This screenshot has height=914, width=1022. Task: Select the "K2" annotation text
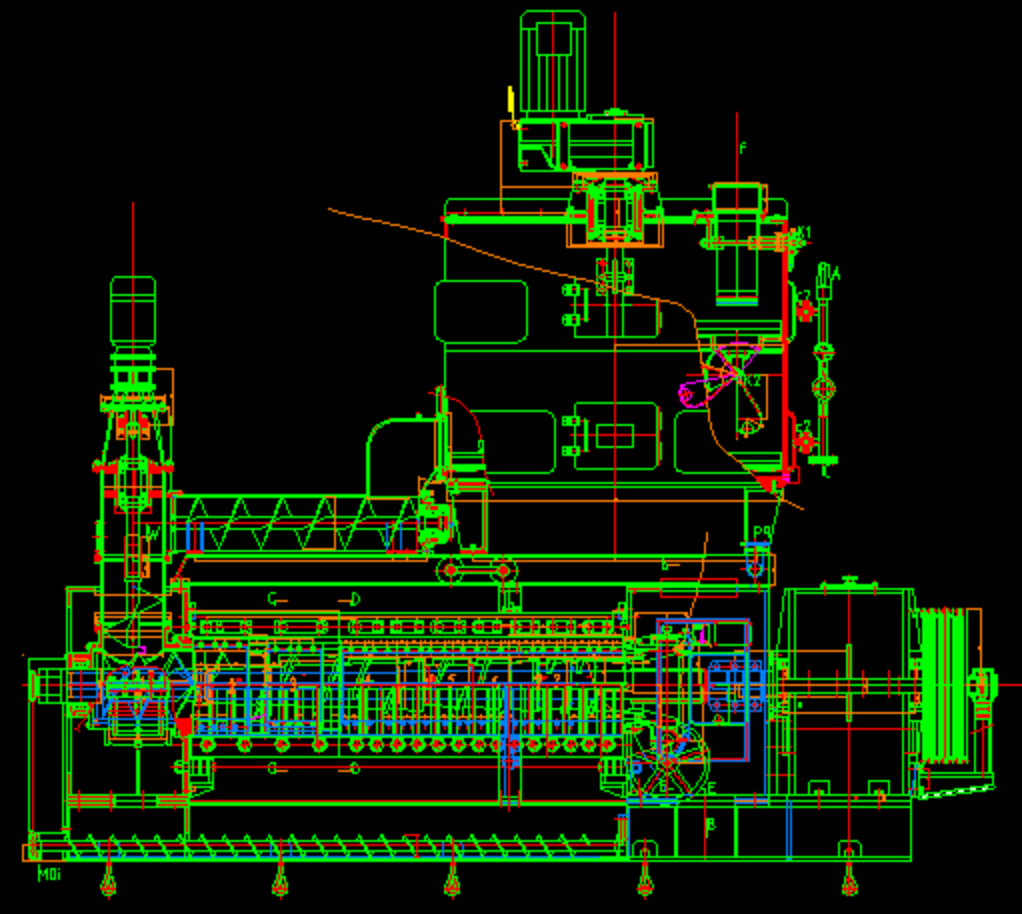751,380
